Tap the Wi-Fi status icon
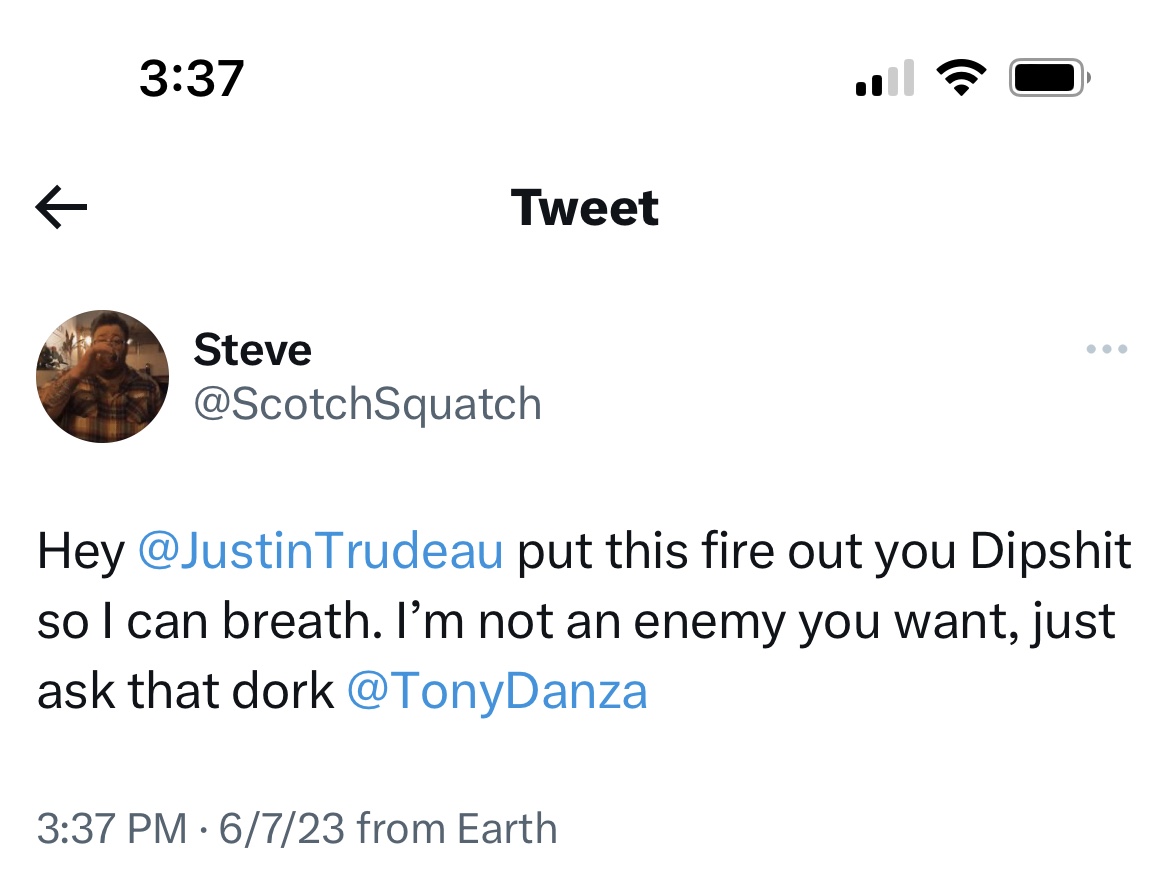 click(961, 79)
